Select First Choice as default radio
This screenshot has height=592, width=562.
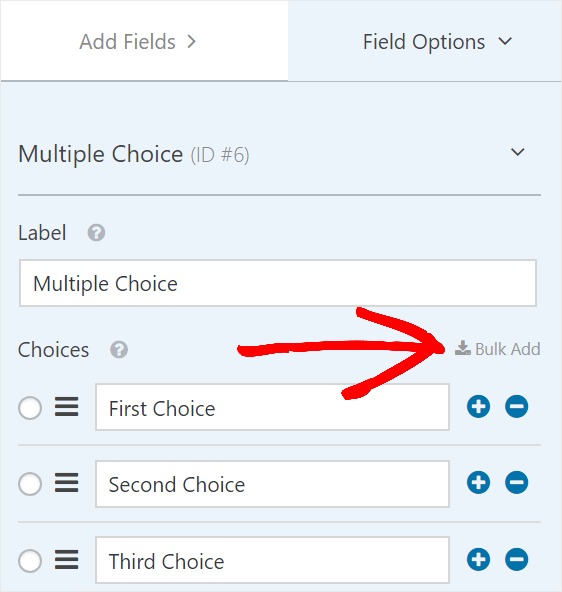[x=30, y=408]
